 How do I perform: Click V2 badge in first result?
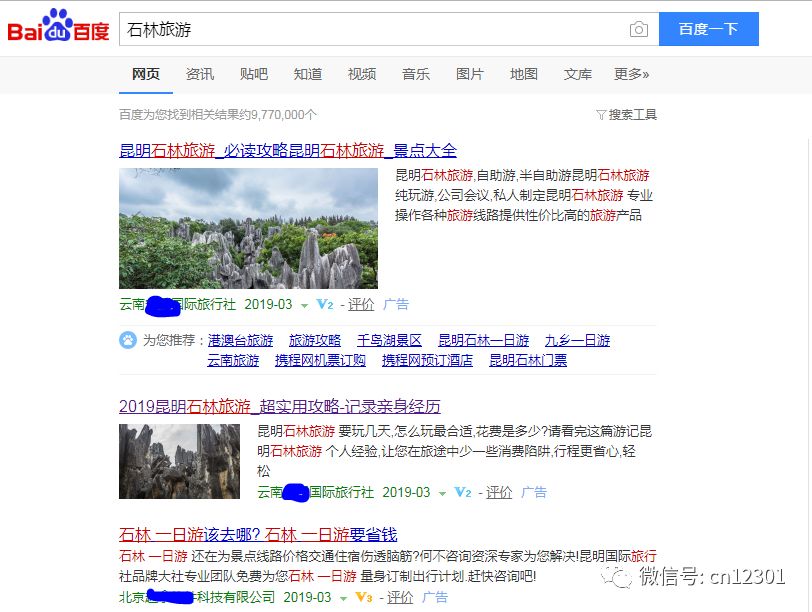(325, 304)
